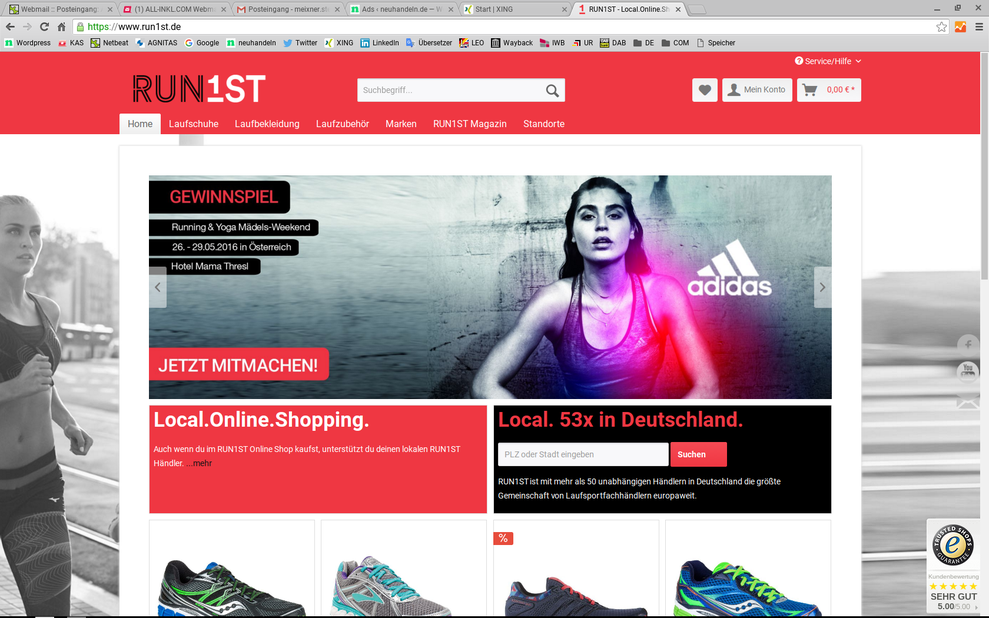The height and width of the screenshot is (618, 989).
Task: Open neuhandeln bookmark
Action: tap(251, 43)
